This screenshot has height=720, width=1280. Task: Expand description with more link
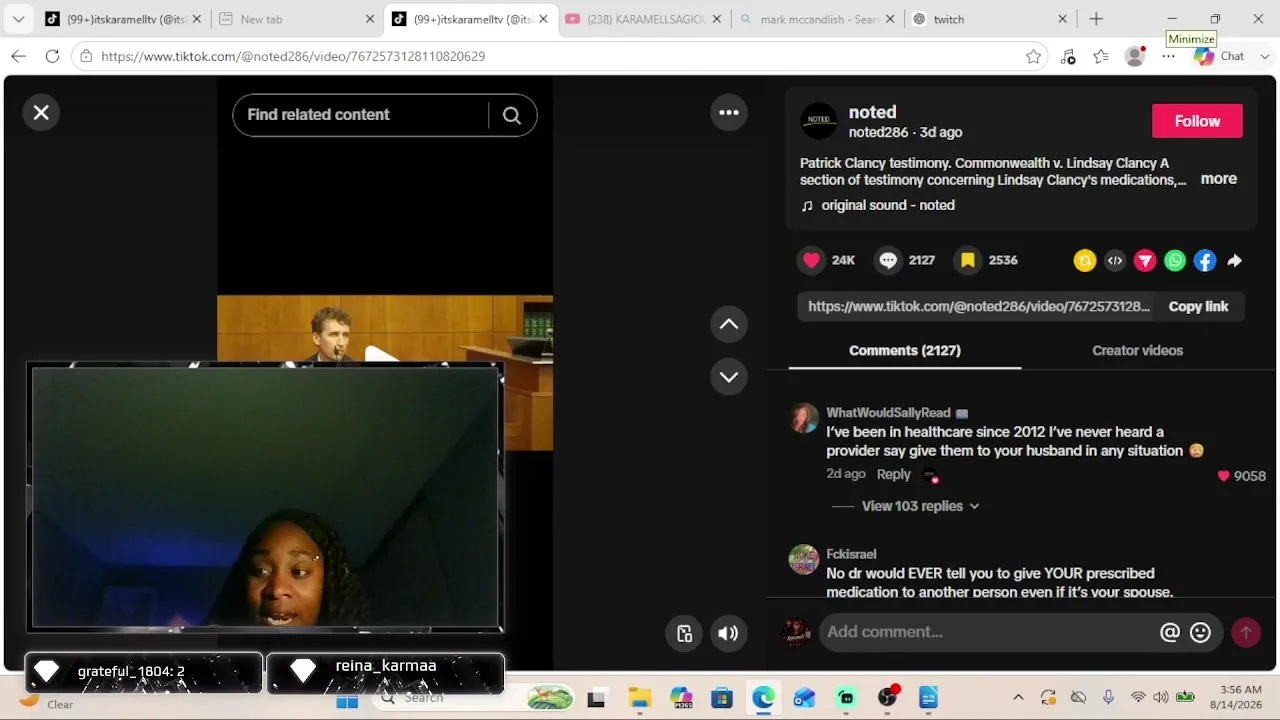click(1218, 179)
